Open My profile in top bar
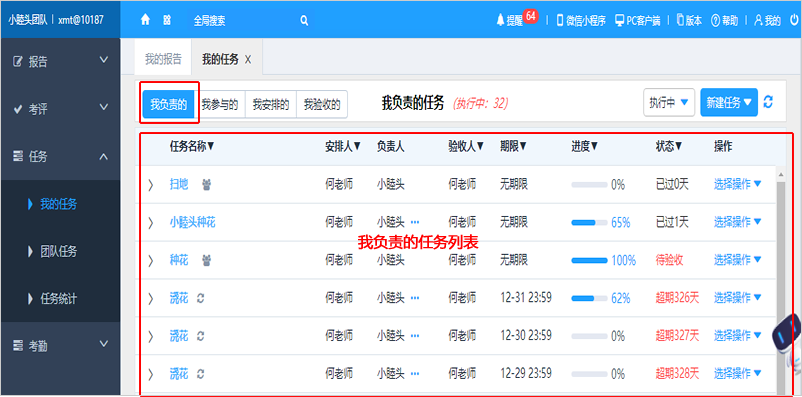The image size is (802, 397). pyautogui.click(x=767, y=20)
